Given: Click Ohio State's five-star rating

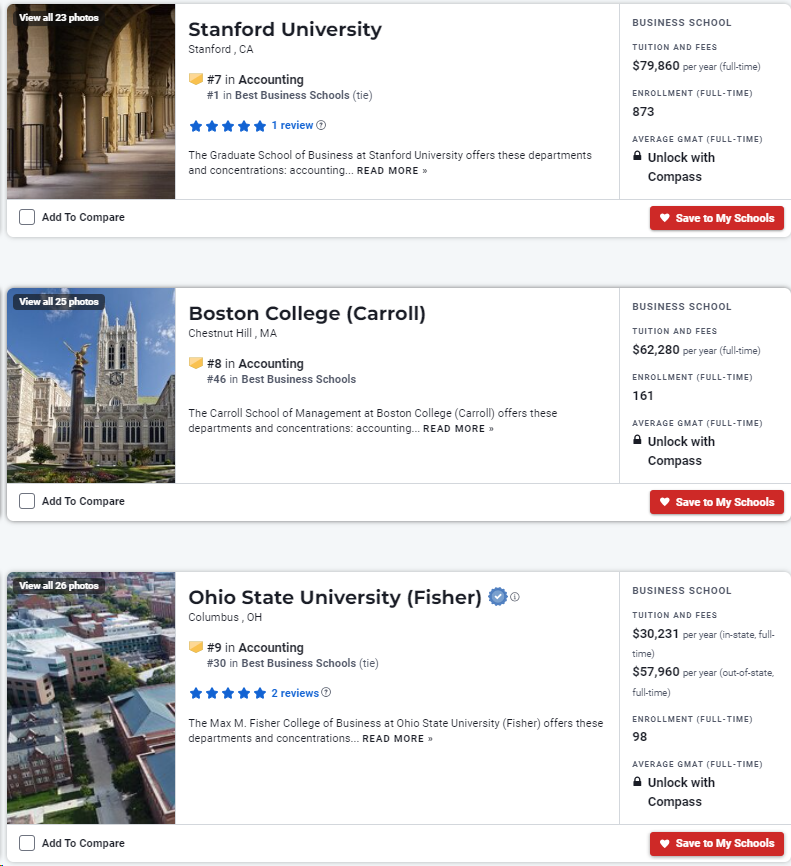Looking at the screenshot, I should 228,693.
